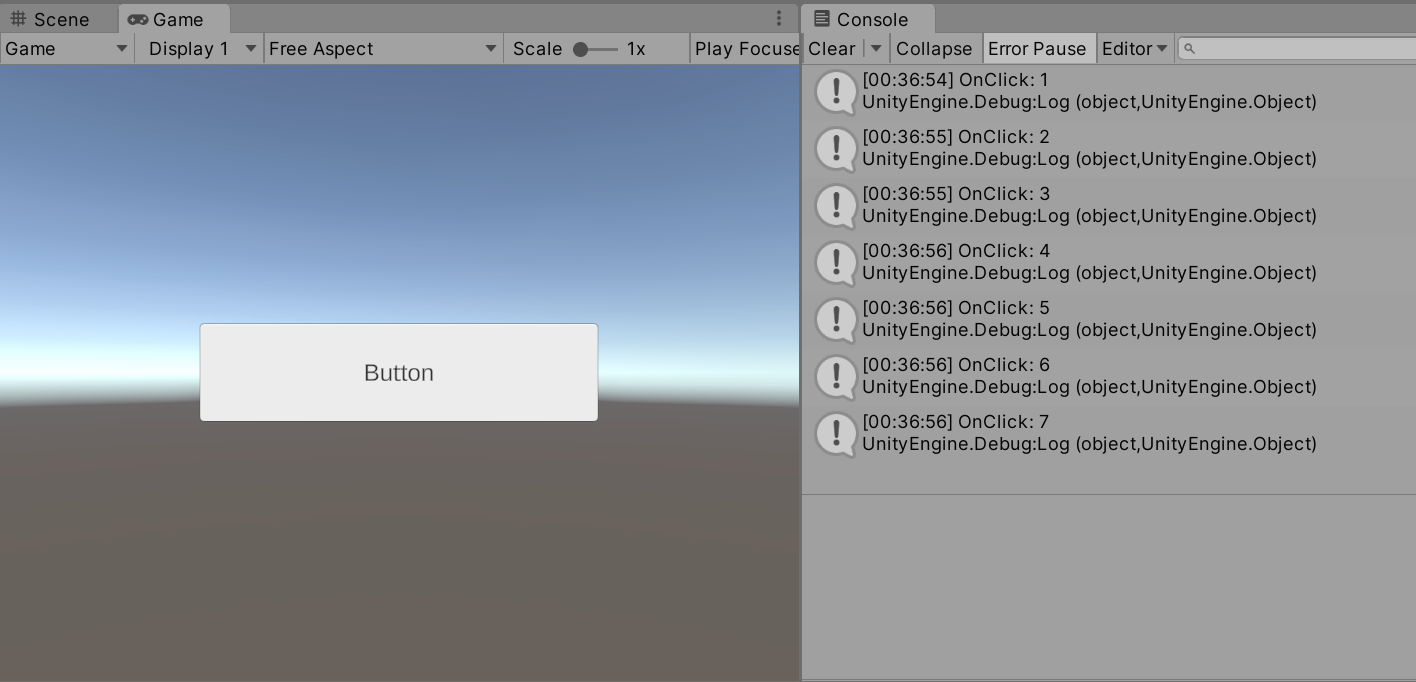Image resolution: width=1416 pixels, height=682 pixels.
Task: Click the info icon of OnClick: 5 log
Action: [836, 319]
